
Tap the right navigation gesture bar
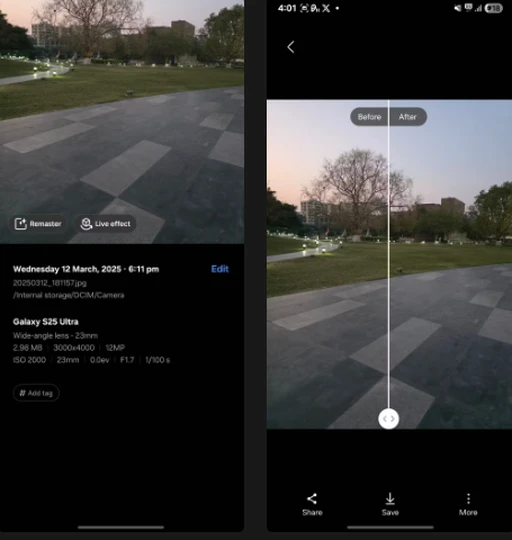click(x=390, y=527)
